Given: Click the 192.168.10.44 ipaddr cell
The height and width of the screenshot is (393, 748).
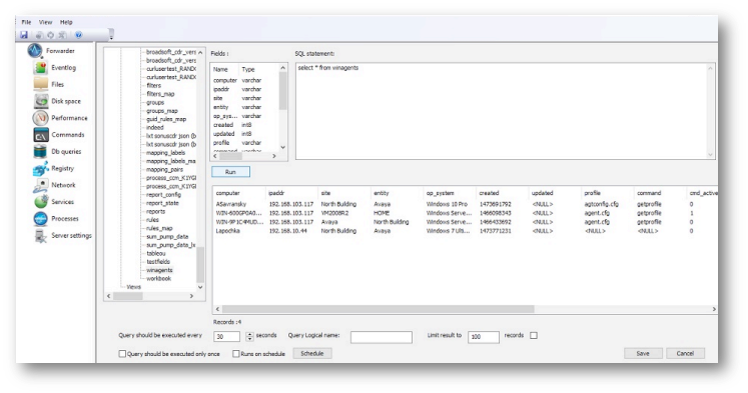Looking at the screenshot, I should coord(289,231).
